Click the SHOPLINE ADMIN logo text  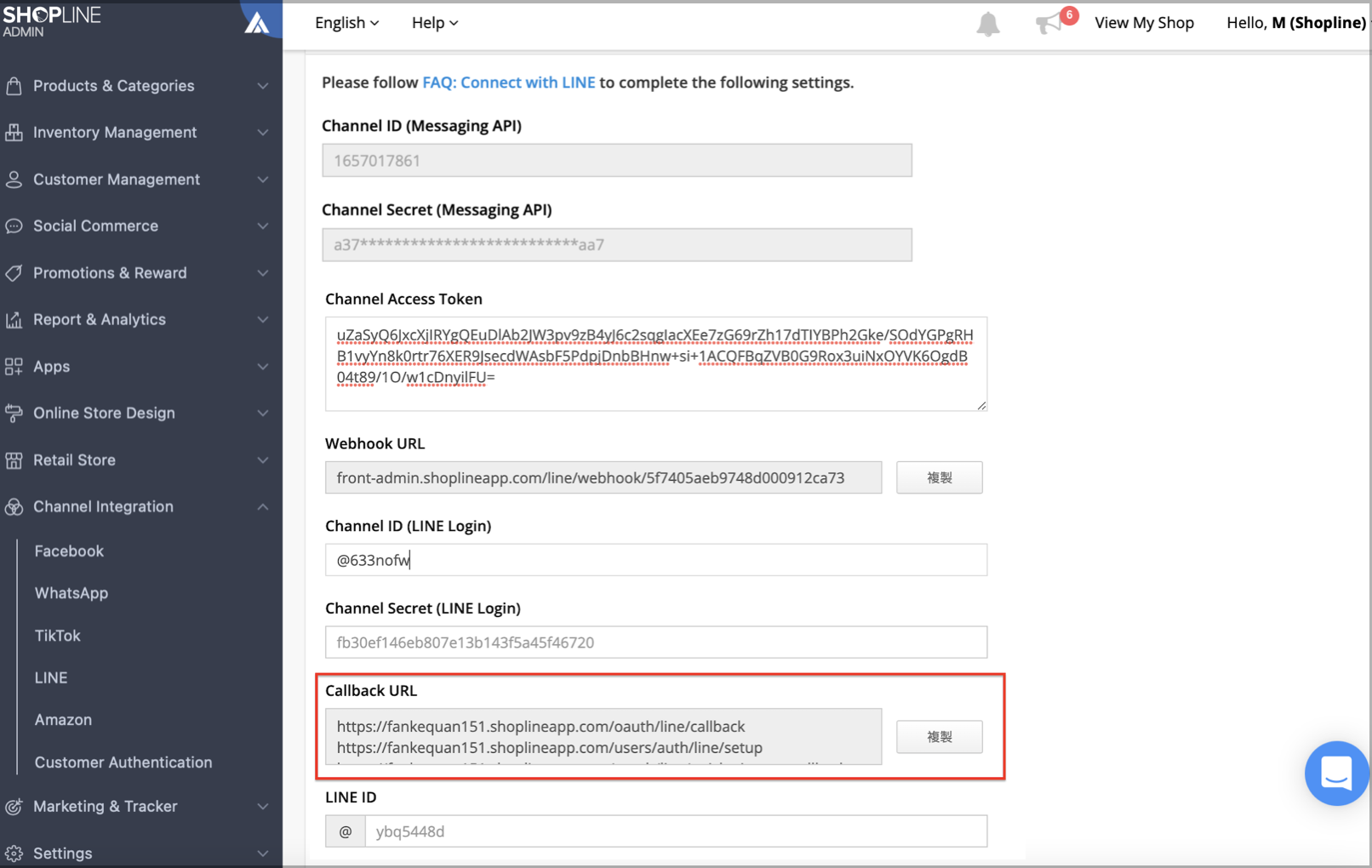click(52, 22)
